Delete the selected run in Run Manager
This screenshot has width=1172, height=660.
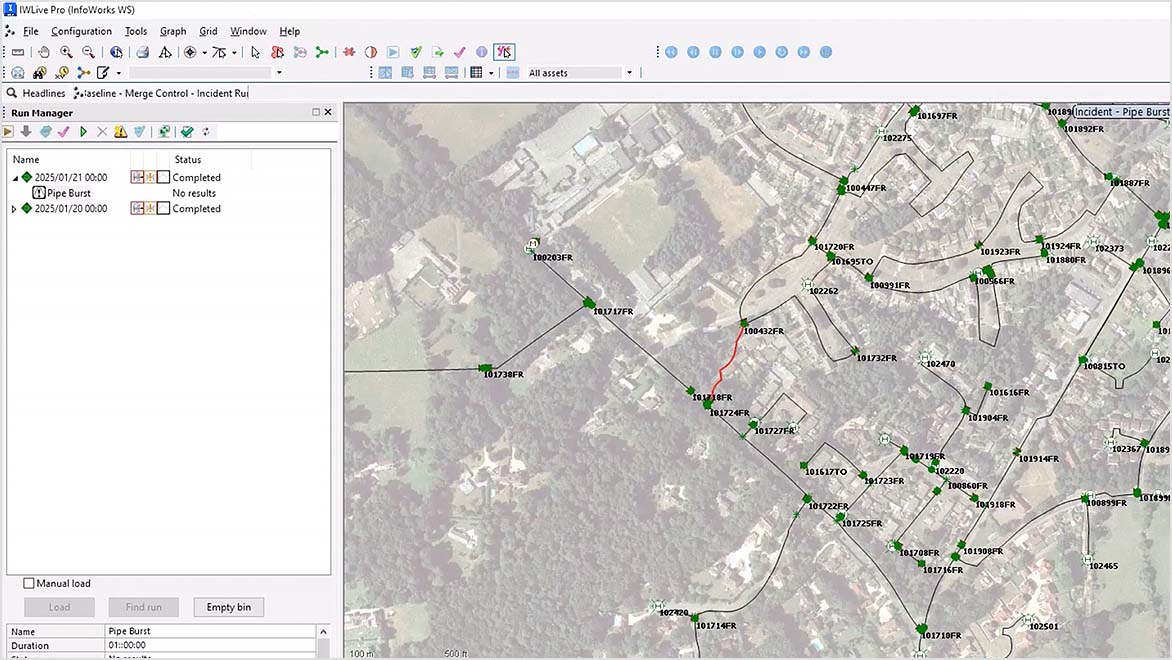pyautogui.click(x=101, y=131)
